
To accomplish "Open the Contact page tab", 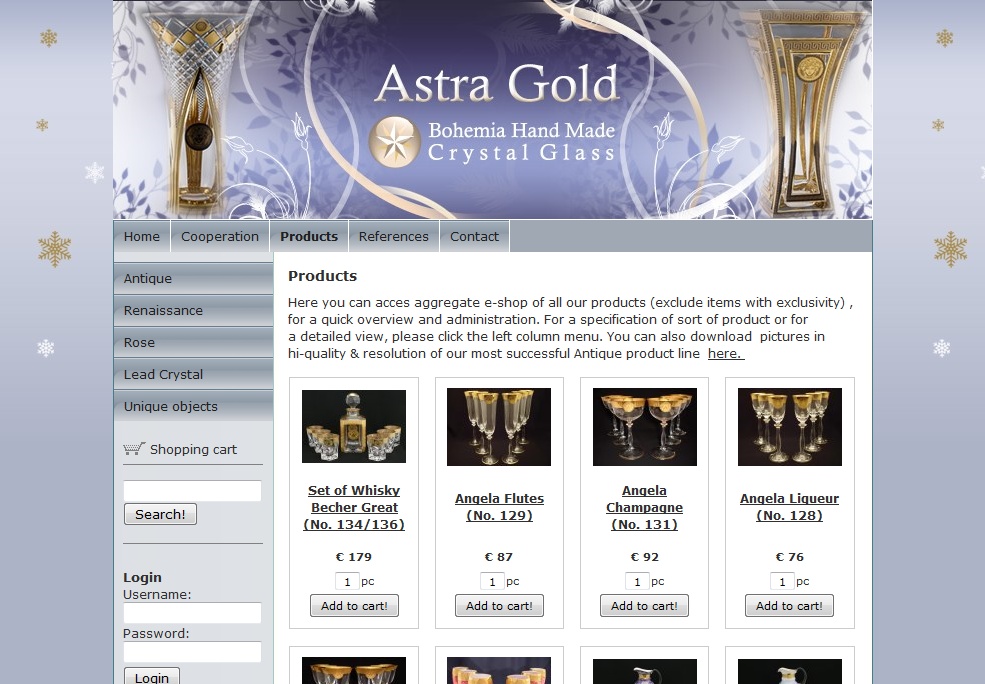I will (x=474, y=236).
